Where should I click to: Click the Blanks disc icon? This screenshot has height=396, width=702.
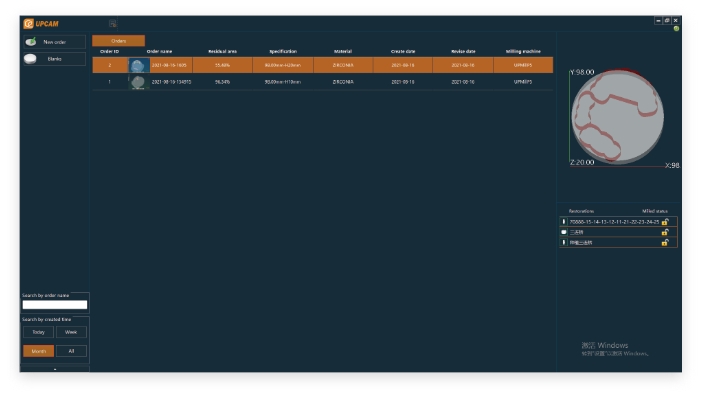coord(30,59)
